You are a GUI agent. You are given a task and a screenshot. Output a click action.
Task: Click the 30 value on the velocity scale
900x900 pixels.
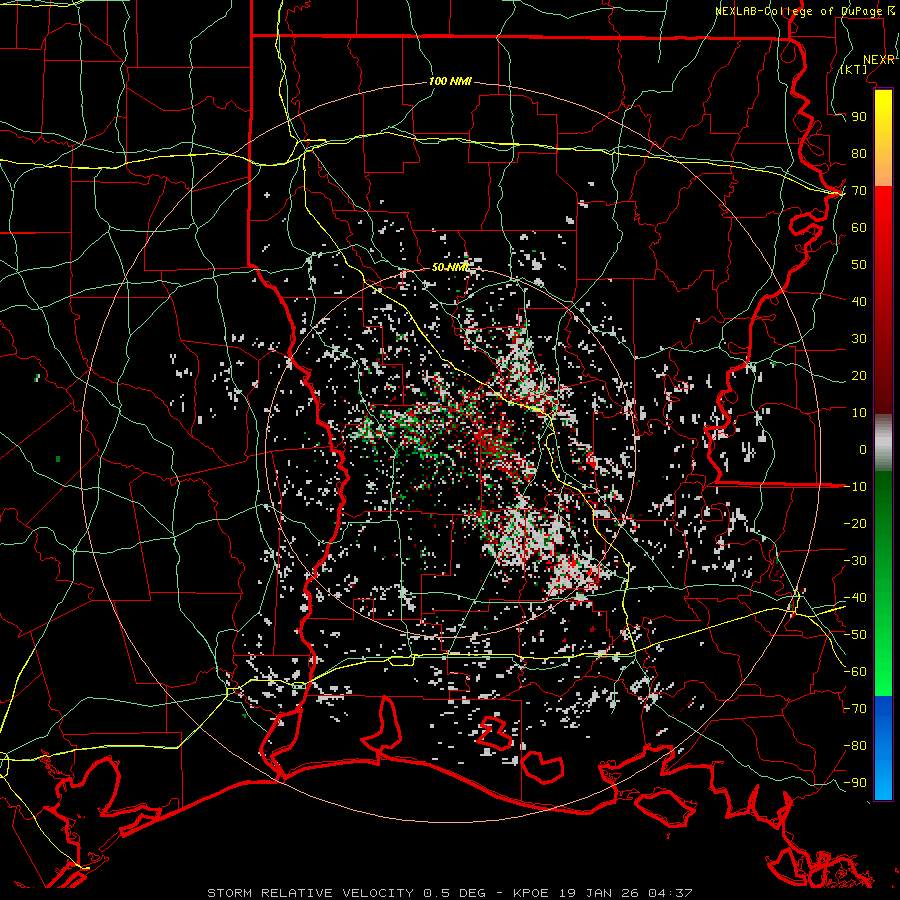click(x=859, y=339)
